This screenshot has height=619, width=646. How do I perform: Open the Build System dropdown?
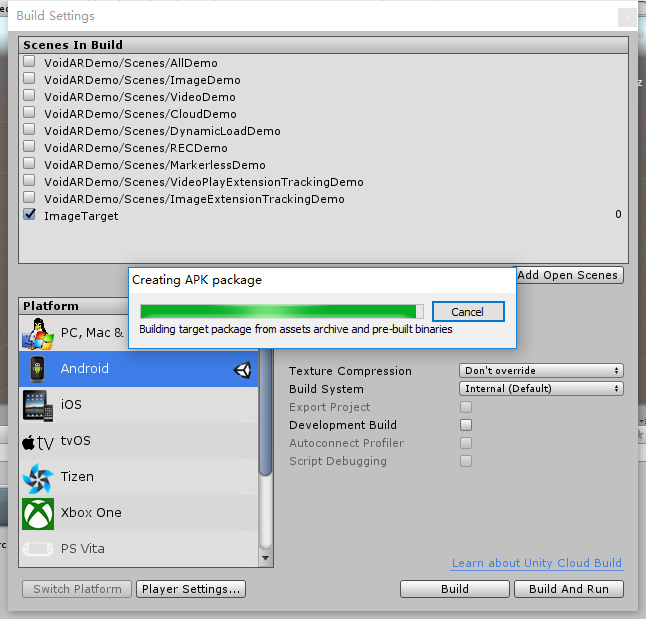click(x=541, y=389)
